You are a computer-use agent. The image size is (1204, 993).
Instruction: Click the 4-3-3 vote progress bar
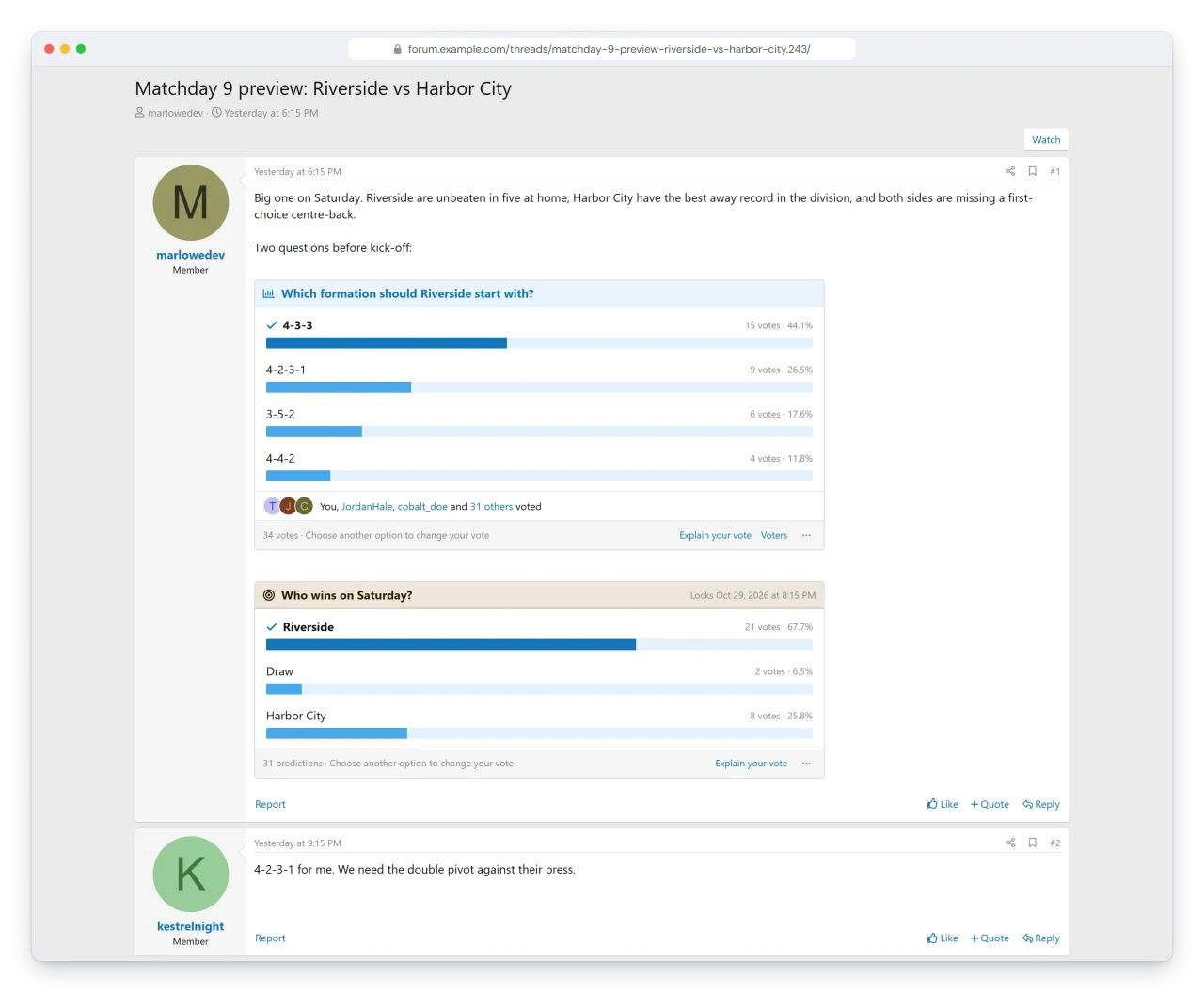pyautogui.click(x=539, y=342)
